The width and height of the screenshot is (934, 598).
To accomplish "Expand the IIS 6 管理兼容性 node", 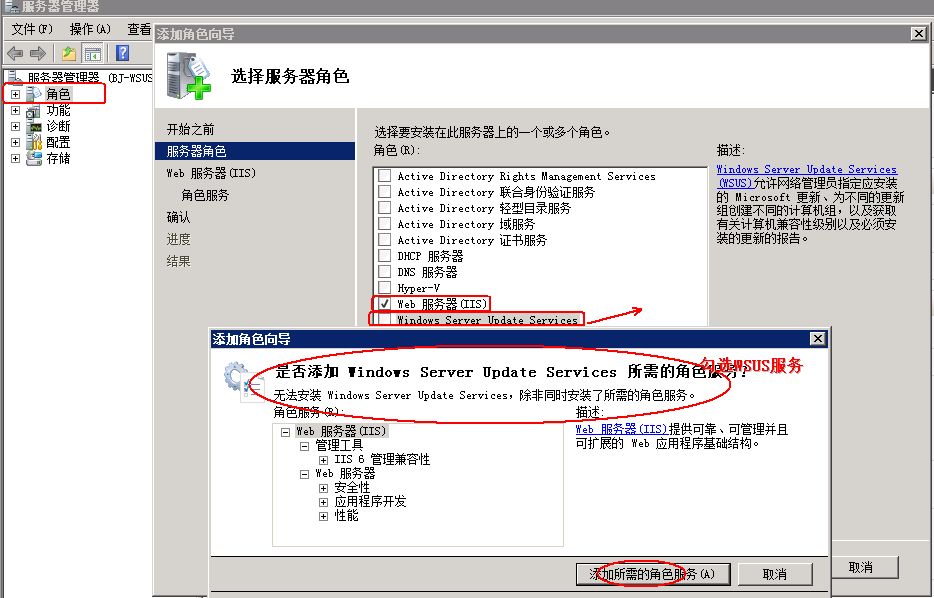I will [323, 460].
